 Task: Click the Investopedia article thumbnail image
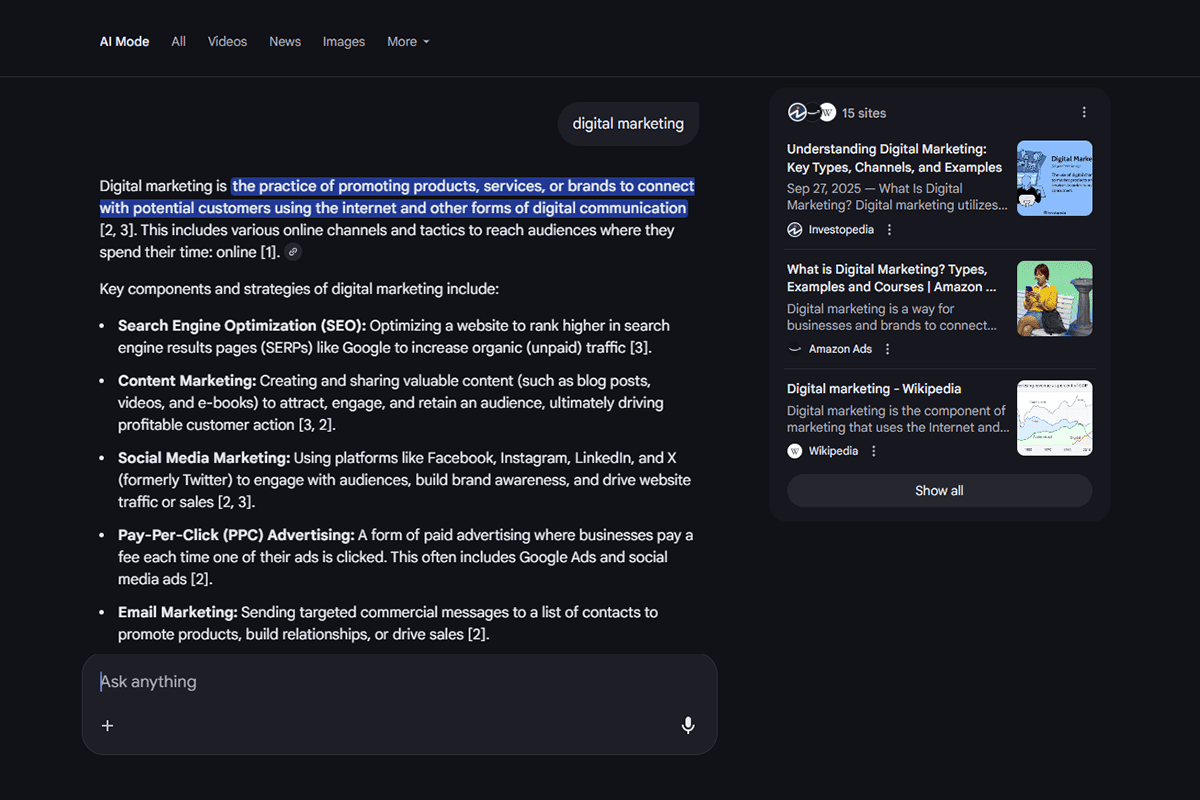click(x=1054, y=178)
